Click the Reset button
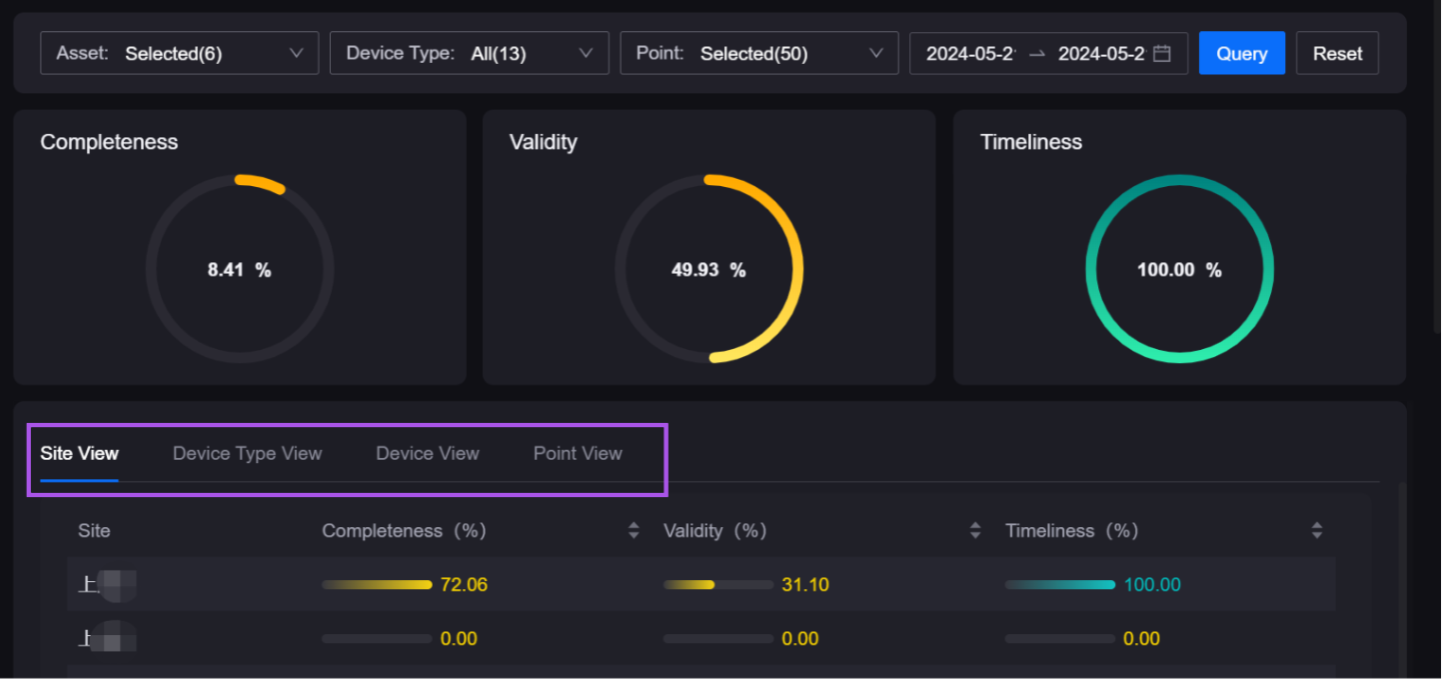Viewport: 1443px width, 679px height. 1337,54
